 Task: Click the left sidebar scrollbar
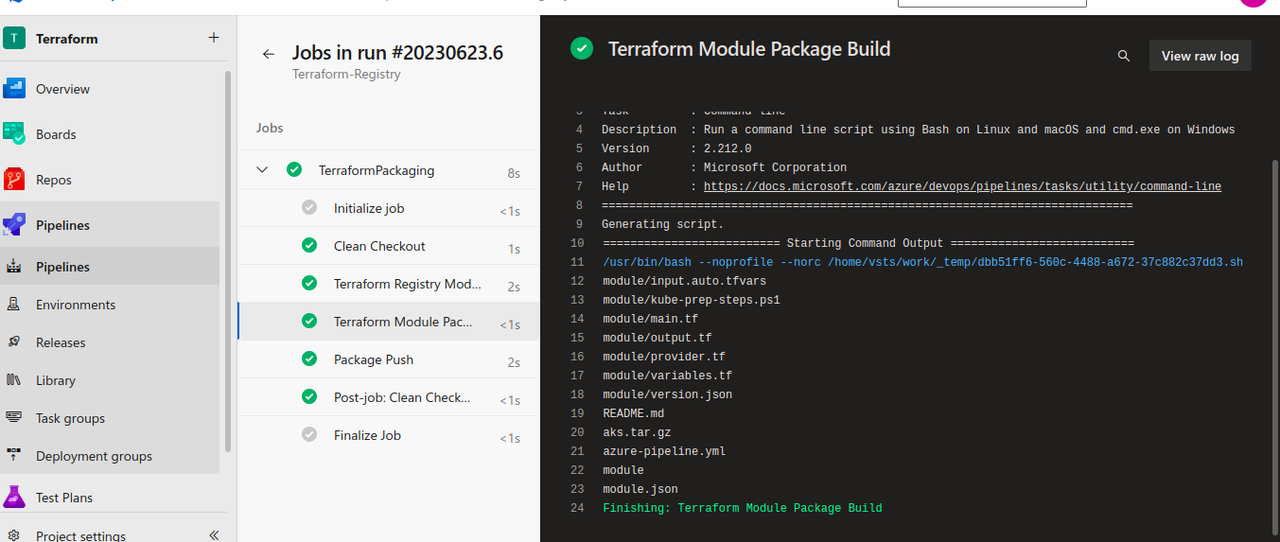[228, 260]
